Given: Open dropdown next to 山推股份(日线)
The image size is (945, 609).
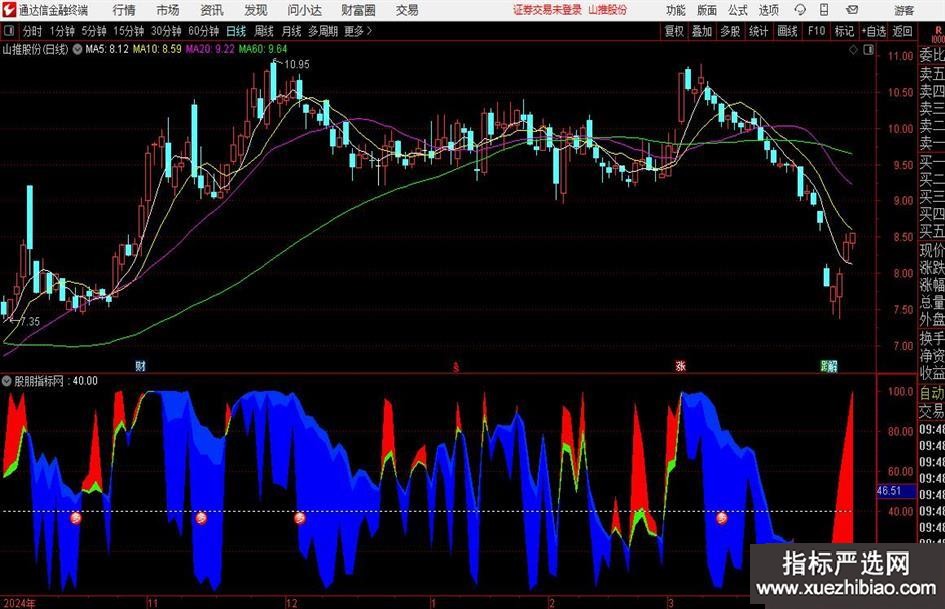Looking at the screenshot, I should 78,49.
